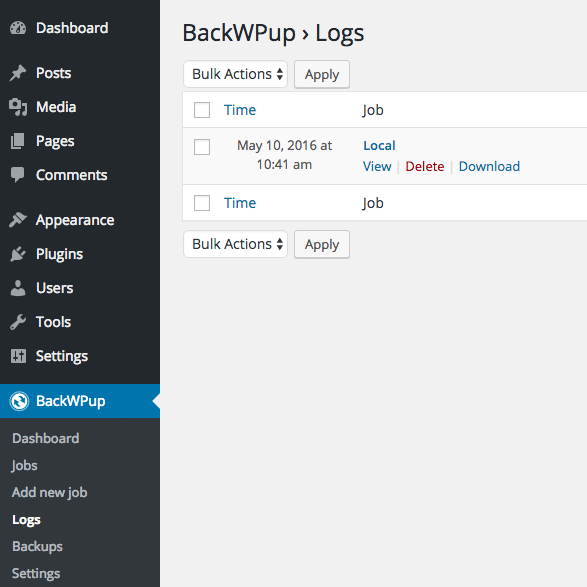Click the 'BackWPup › Logs' page heading
The width and height of the screenshot is (587, 587).
point(273,34)
